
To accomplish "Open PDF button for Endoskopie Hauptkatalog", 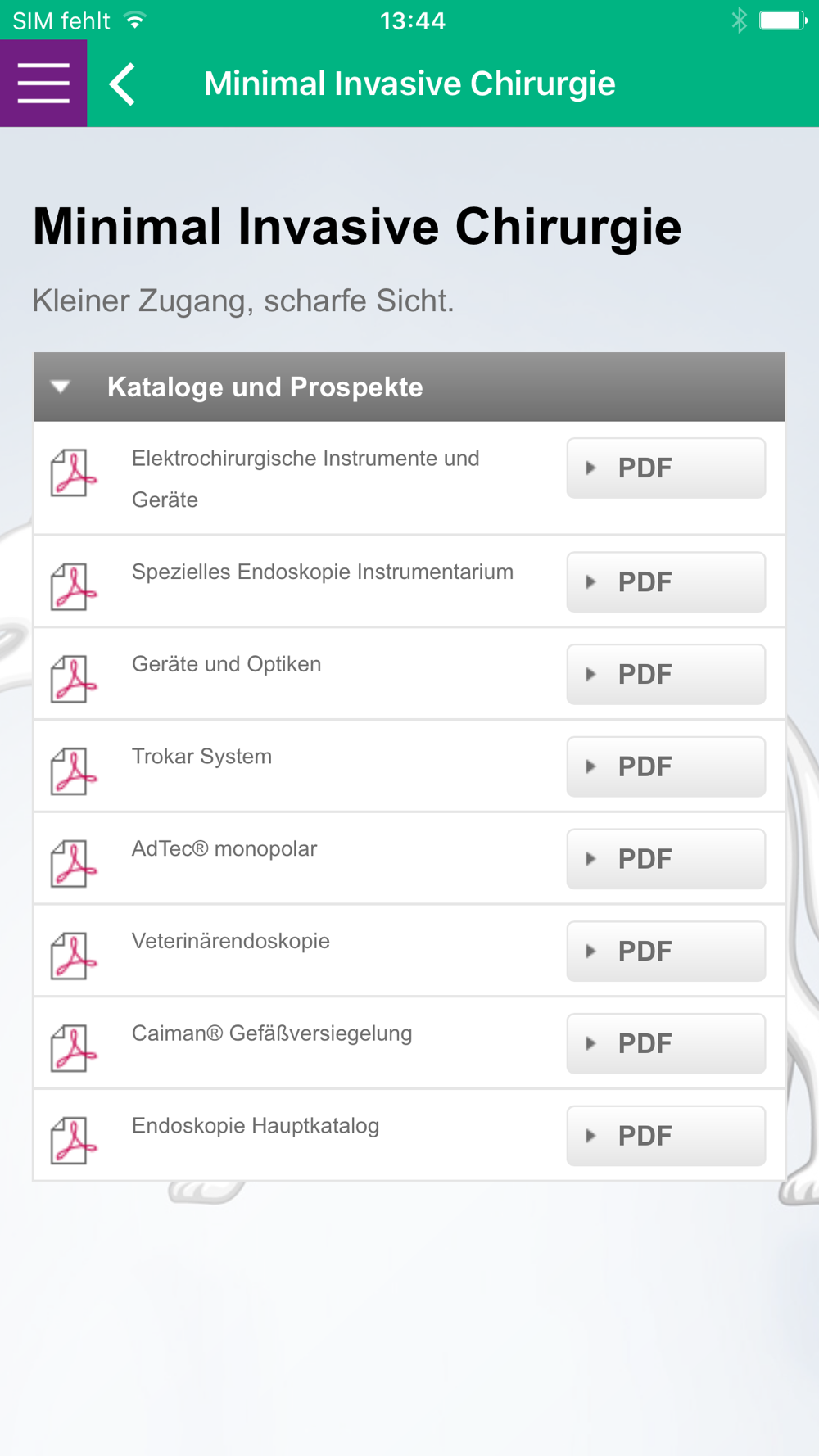I will 666,1136.
